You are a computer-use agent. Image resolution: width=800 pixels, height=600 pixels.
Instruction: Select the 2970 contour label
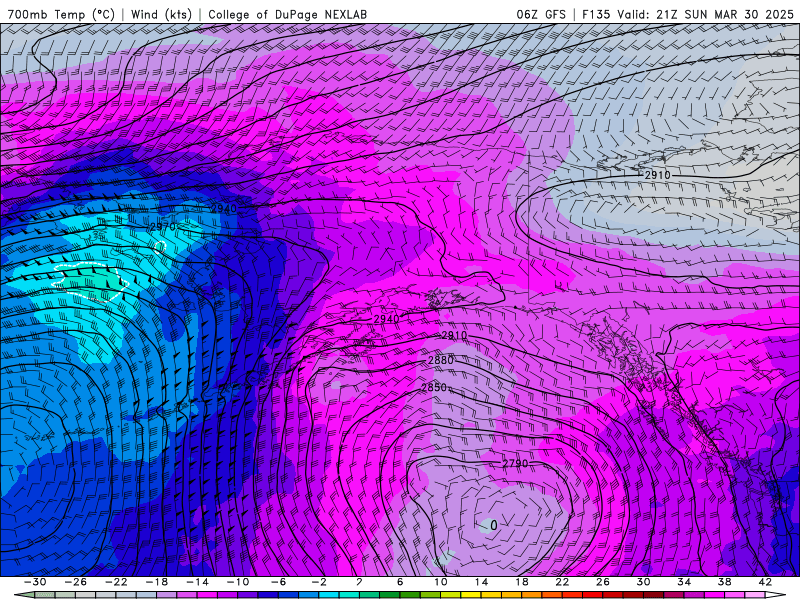(x=163, y=227)
